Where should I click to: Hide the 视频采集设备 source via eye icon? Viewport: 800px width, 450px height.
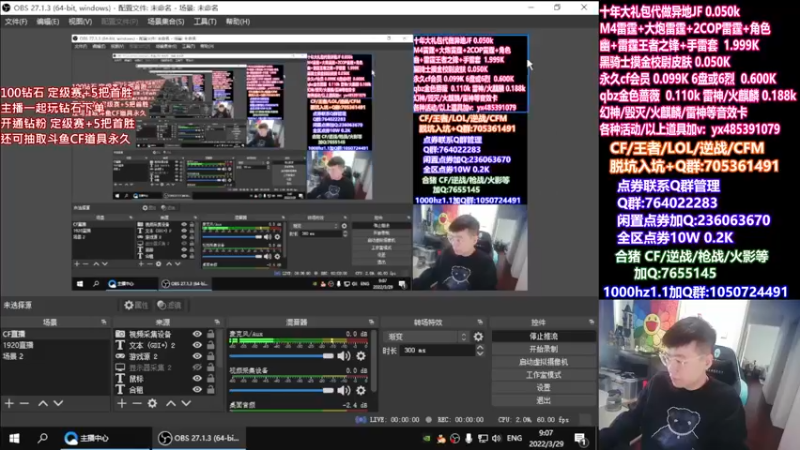pyautogui.click(x=197, y=334)
